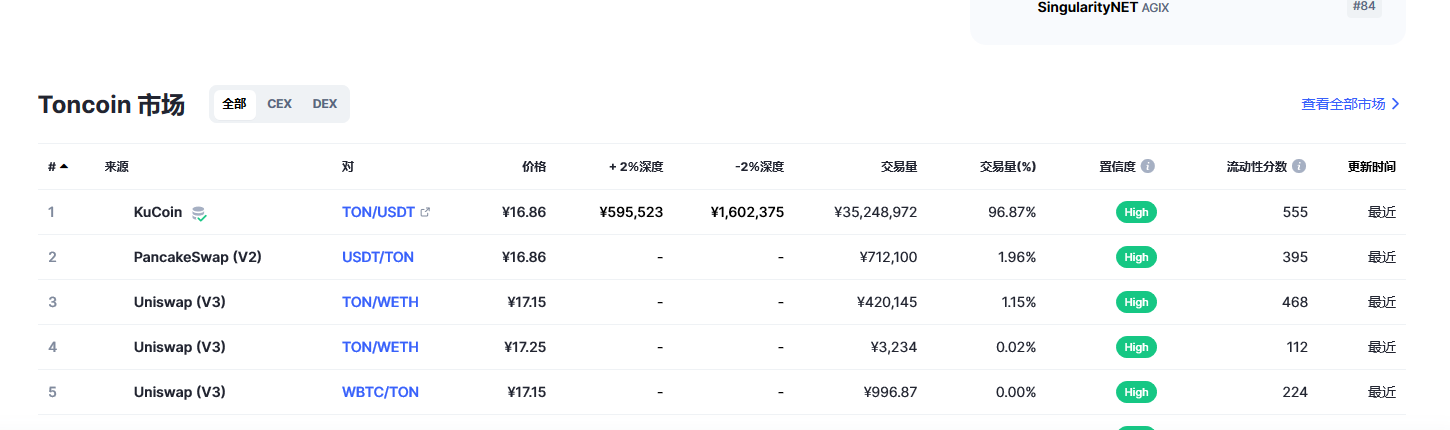
Task: Click the High badge in row 4
Action: (x=1136, y=347)
